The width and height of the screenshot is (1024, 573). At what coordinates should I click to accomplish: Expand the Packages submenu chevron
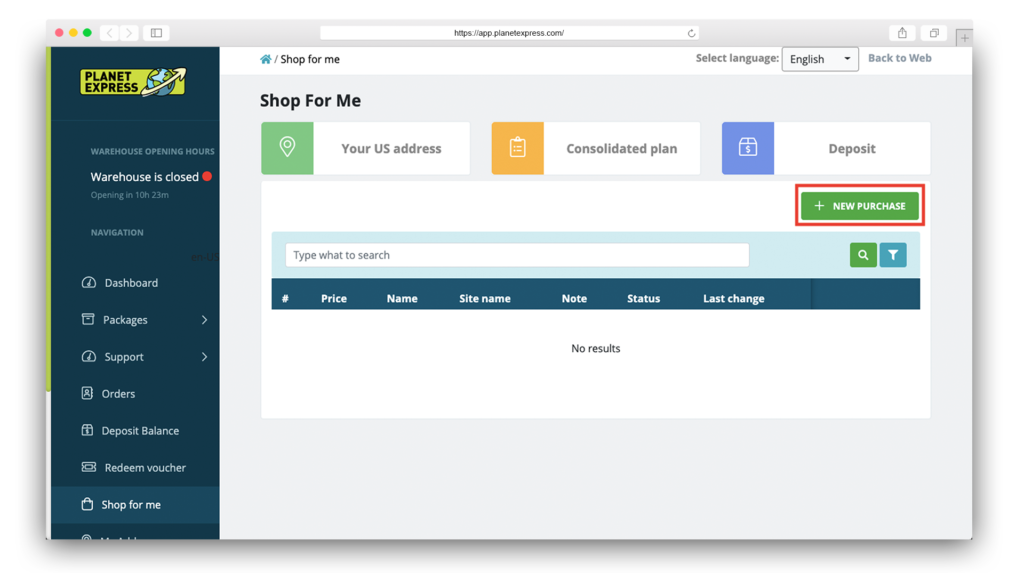click(204, 319)
